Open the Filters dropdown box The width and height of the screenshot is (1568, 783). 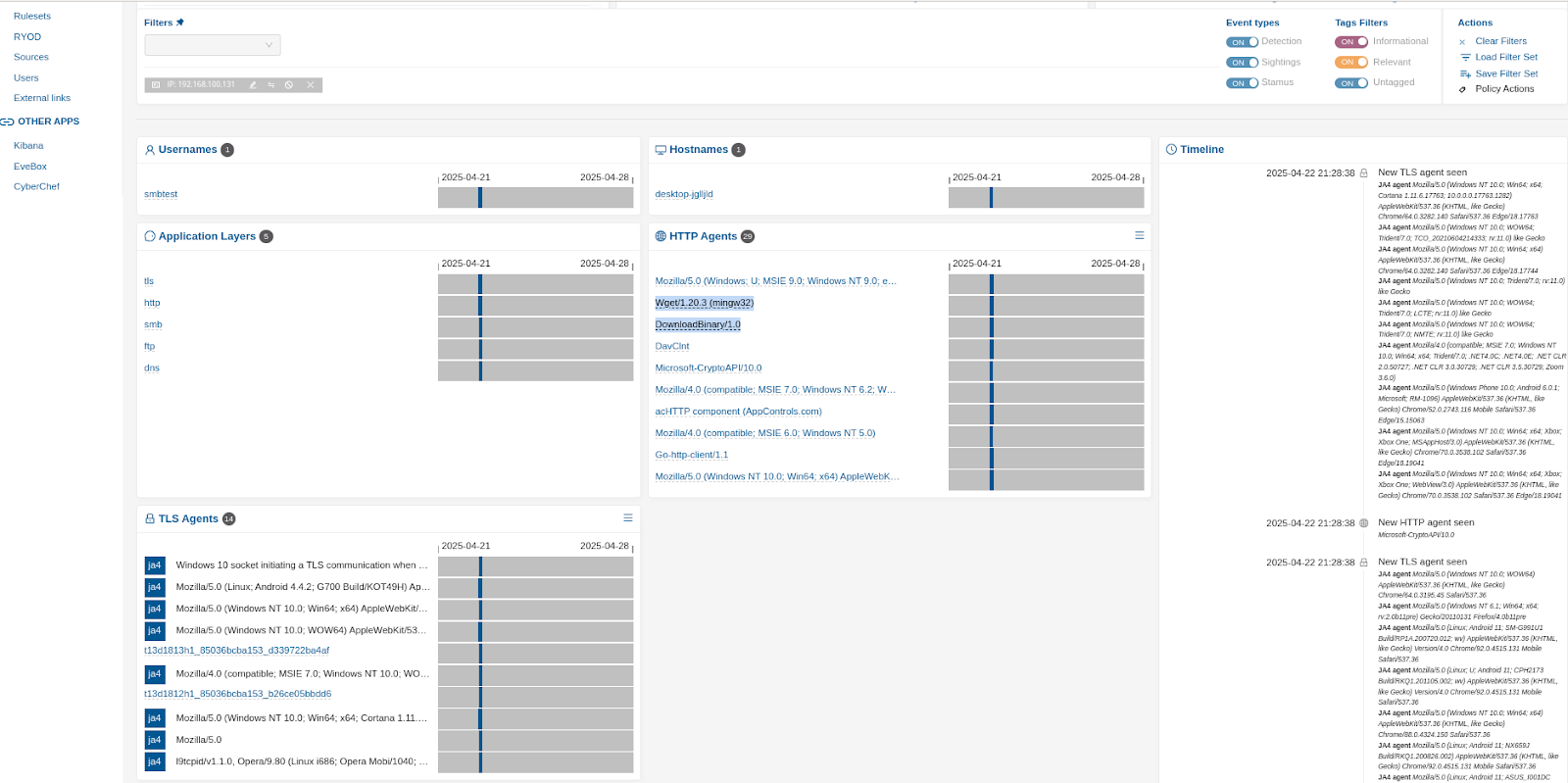pos(213,45)
